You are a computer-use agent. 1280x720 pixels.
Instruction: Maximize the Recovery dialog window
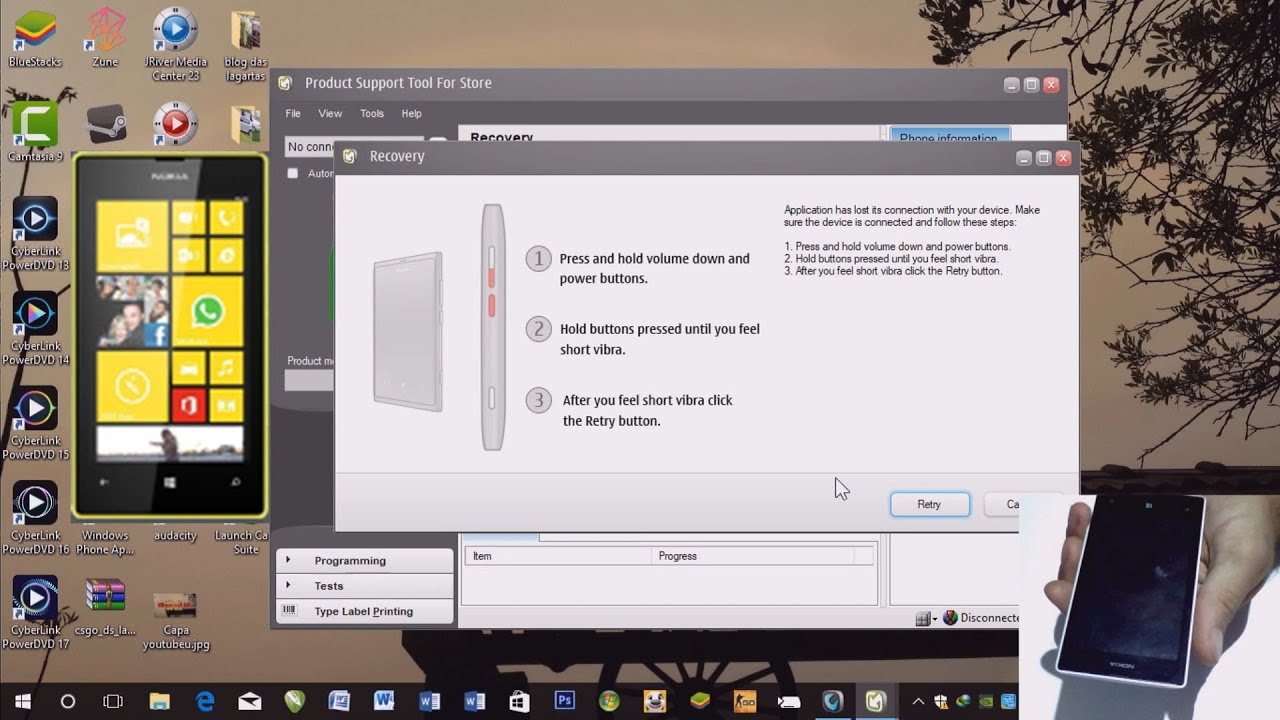1043,158
